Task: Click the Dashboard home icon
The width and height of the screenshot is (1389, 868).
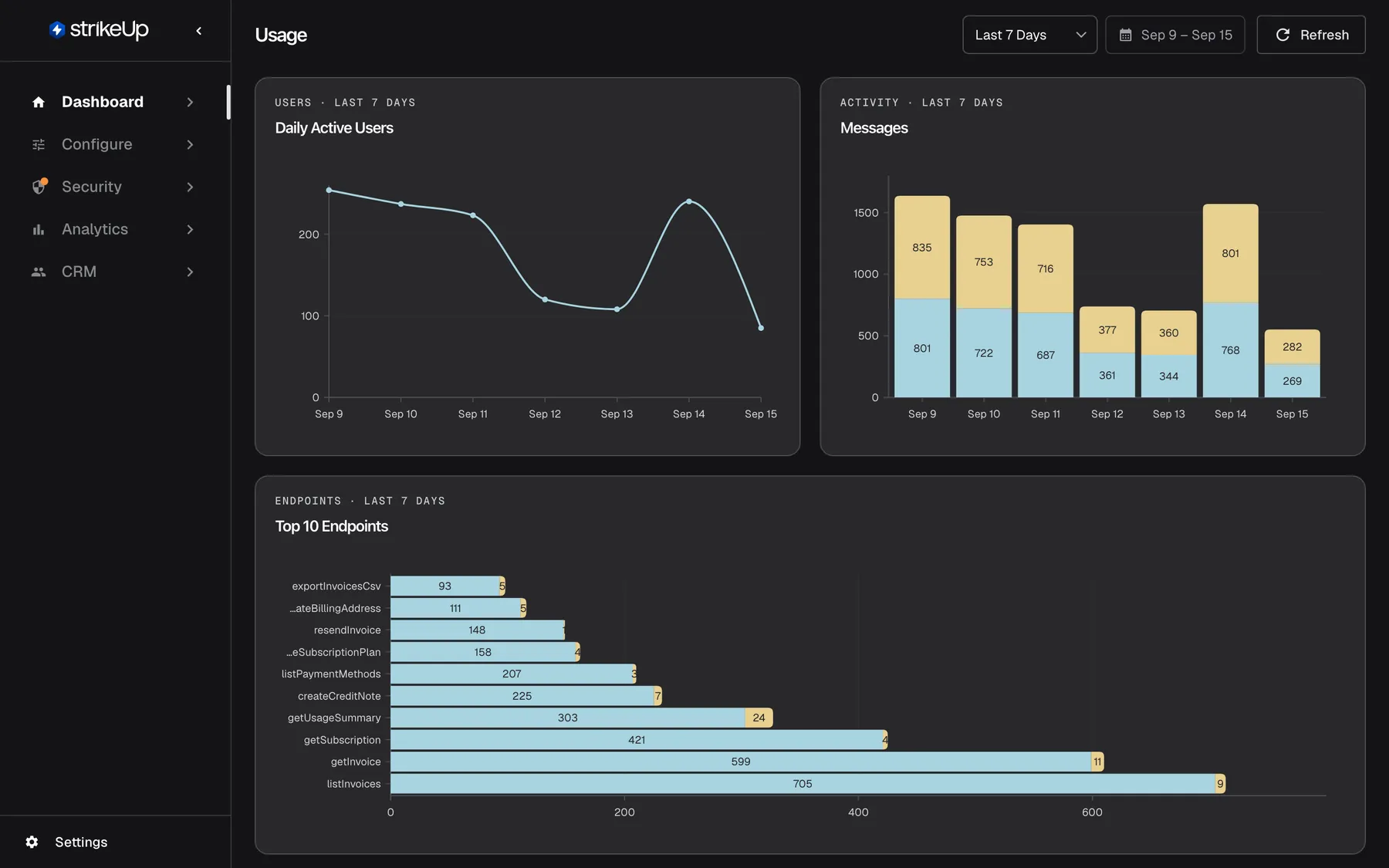Action: [x=39, y=102]
